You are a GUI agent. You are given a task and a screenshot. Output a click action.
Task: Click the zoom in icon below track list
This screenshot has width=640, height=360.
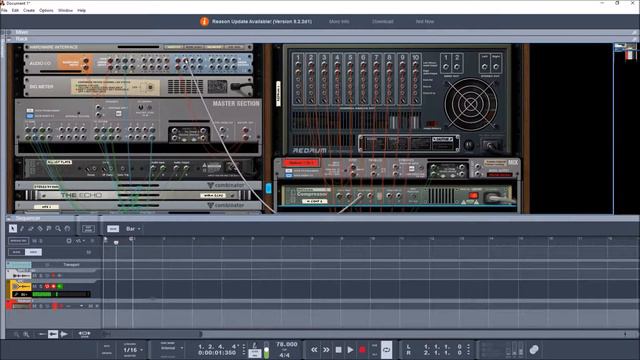26,334
